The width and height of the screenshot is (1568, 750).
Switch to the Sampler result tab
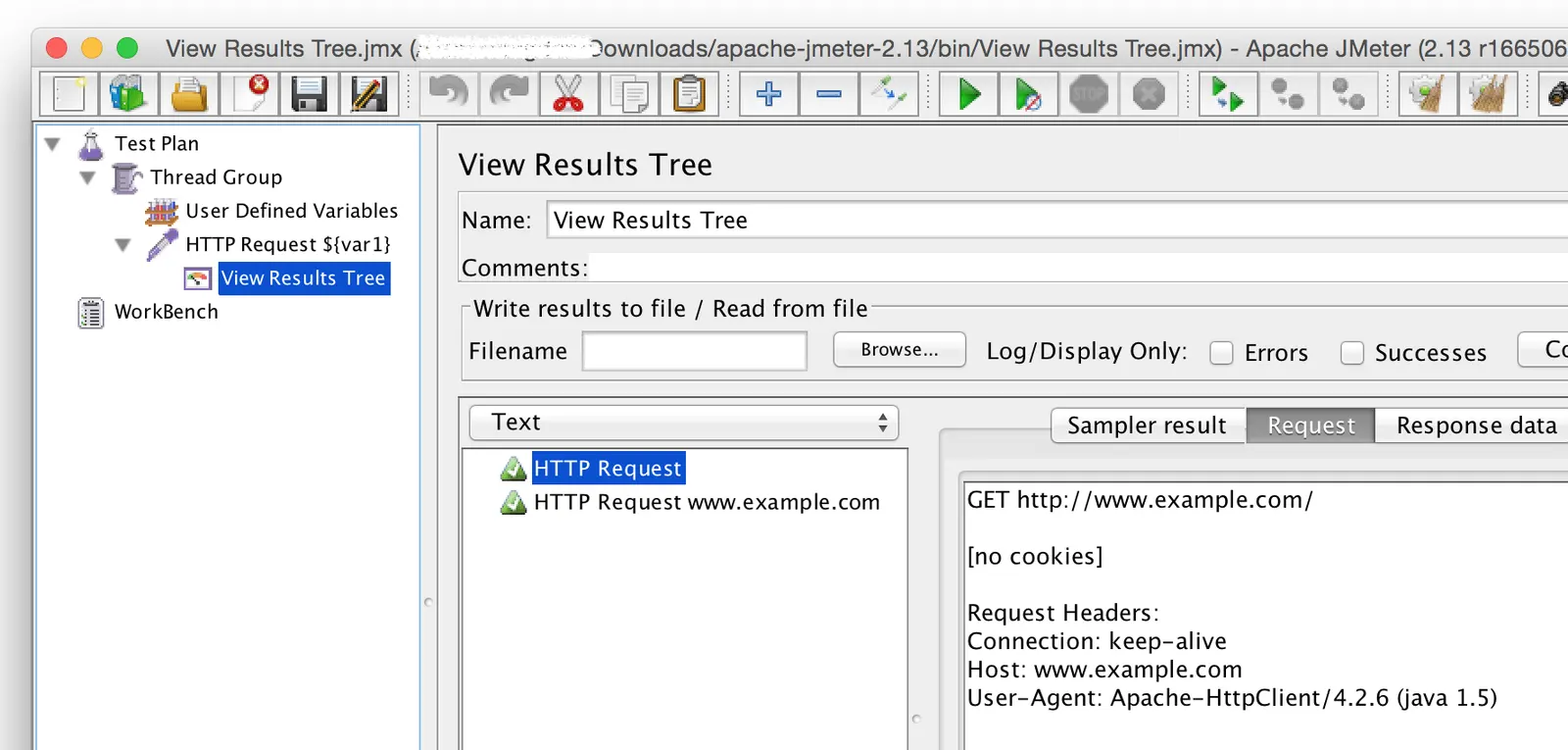(x=1148, y=425)
